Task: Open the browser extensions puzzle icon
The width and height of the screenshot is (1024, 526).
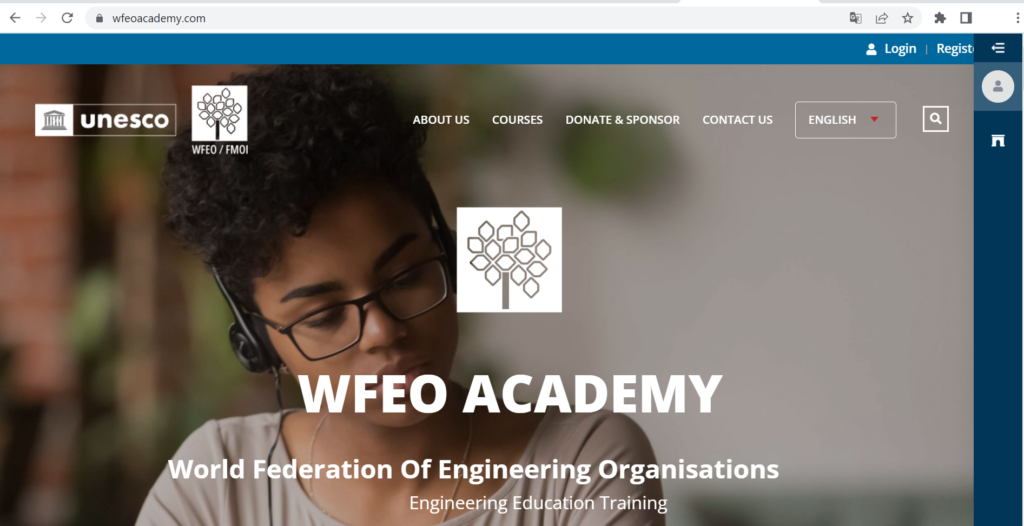Action: tap(940, 18)
